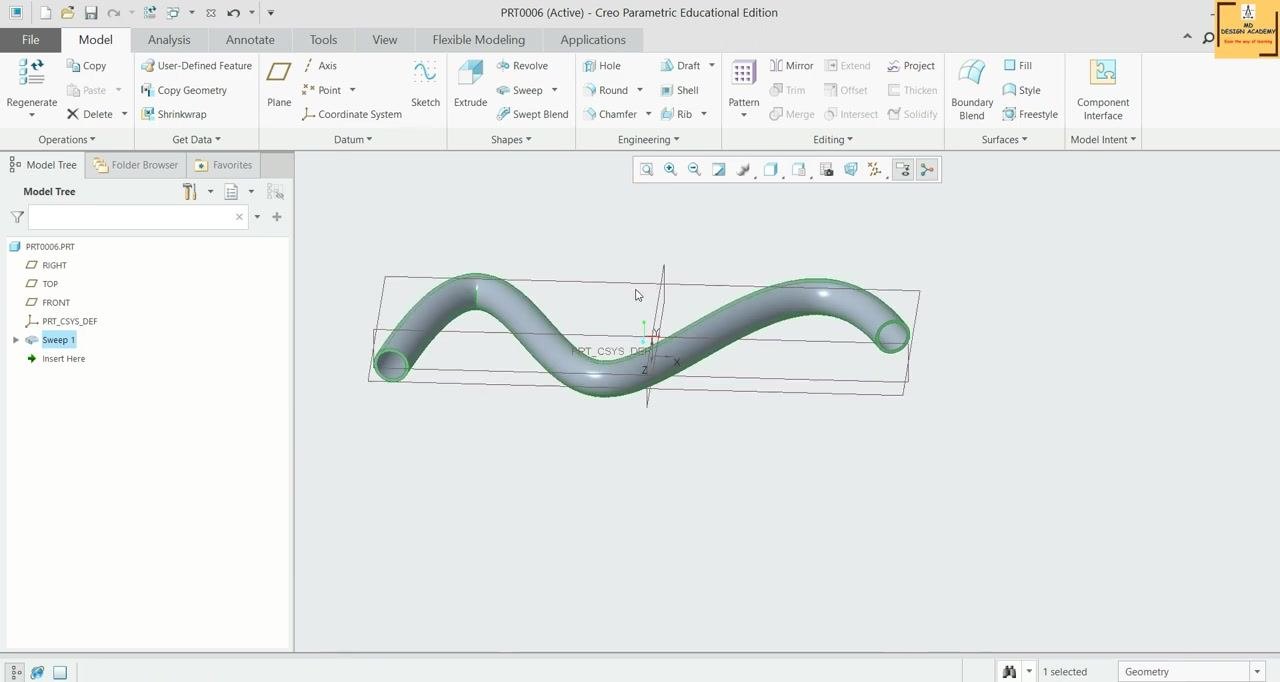Screen dimensions: 1280x682
Task: Select the Shell tool
Action: (679, 90)
